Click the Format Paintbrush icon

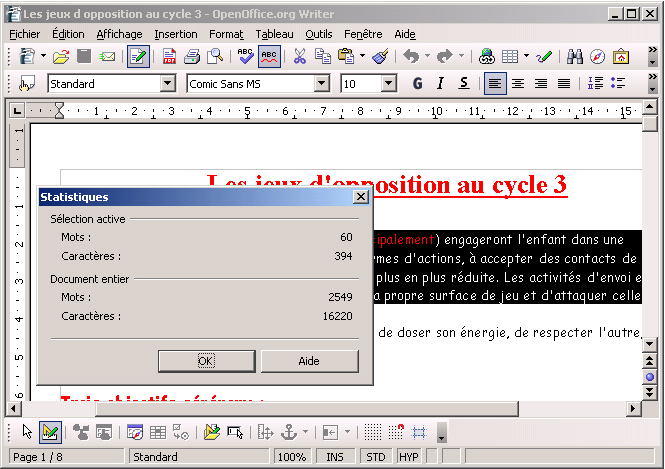pyautogui.click(x=380, y=57)
